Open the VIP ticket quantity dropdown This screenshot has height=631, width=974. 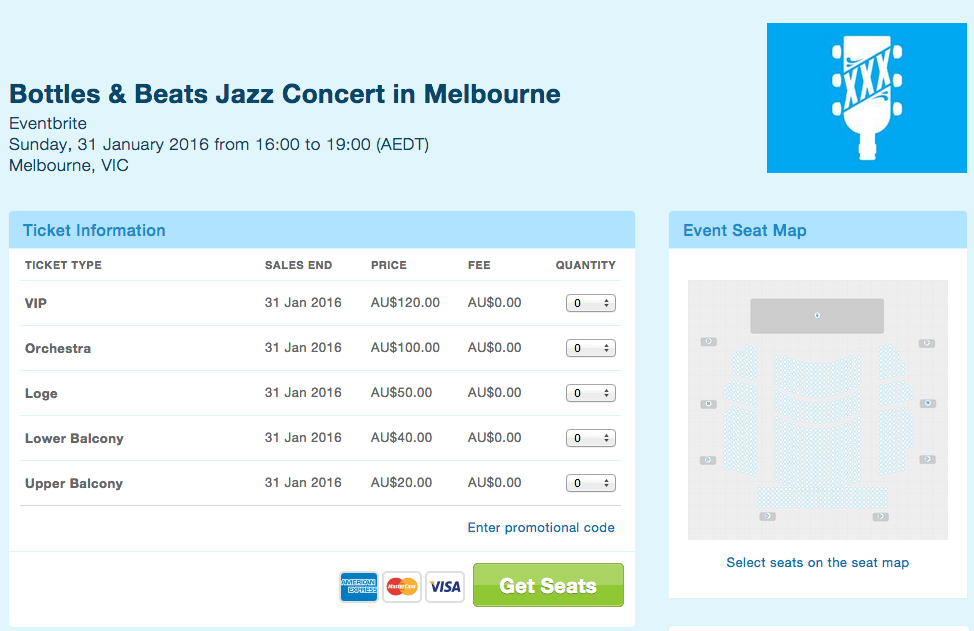click(591, 303)
